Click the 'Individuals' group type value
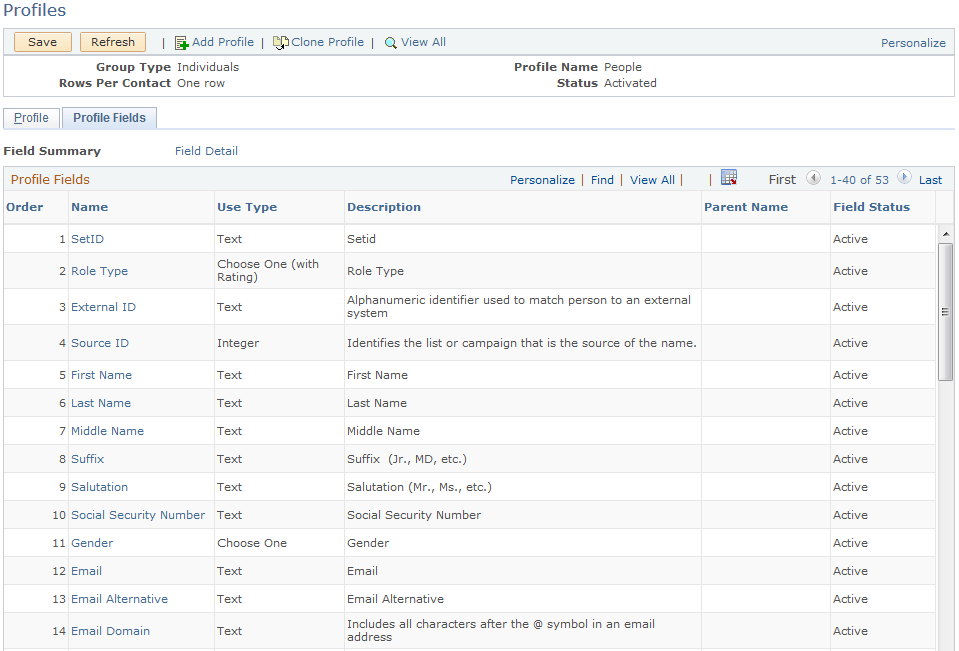This screenshot has width=959, height=651. [x=208, y=67]
